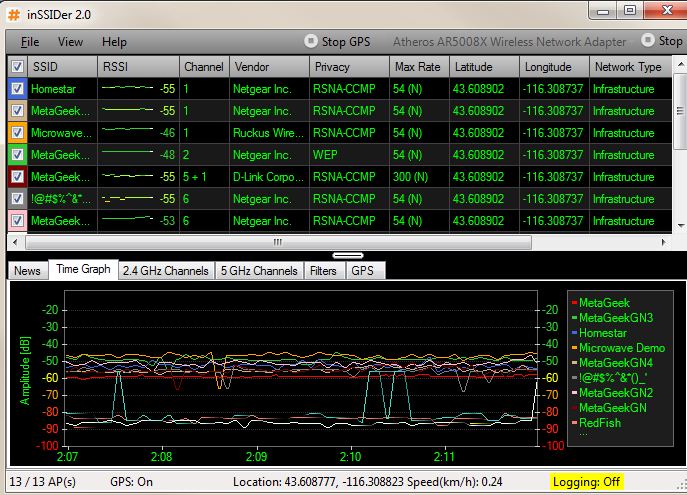
Task: Toggle the select-all checkbox in table header
Action: click(16, 67)
